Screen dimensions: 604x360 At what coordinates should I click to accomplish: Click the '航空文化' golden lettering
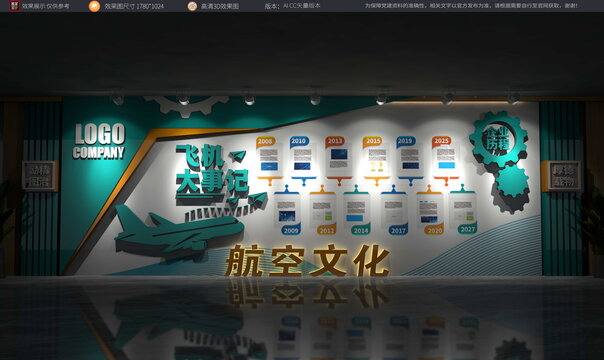[x=307, y=261]
